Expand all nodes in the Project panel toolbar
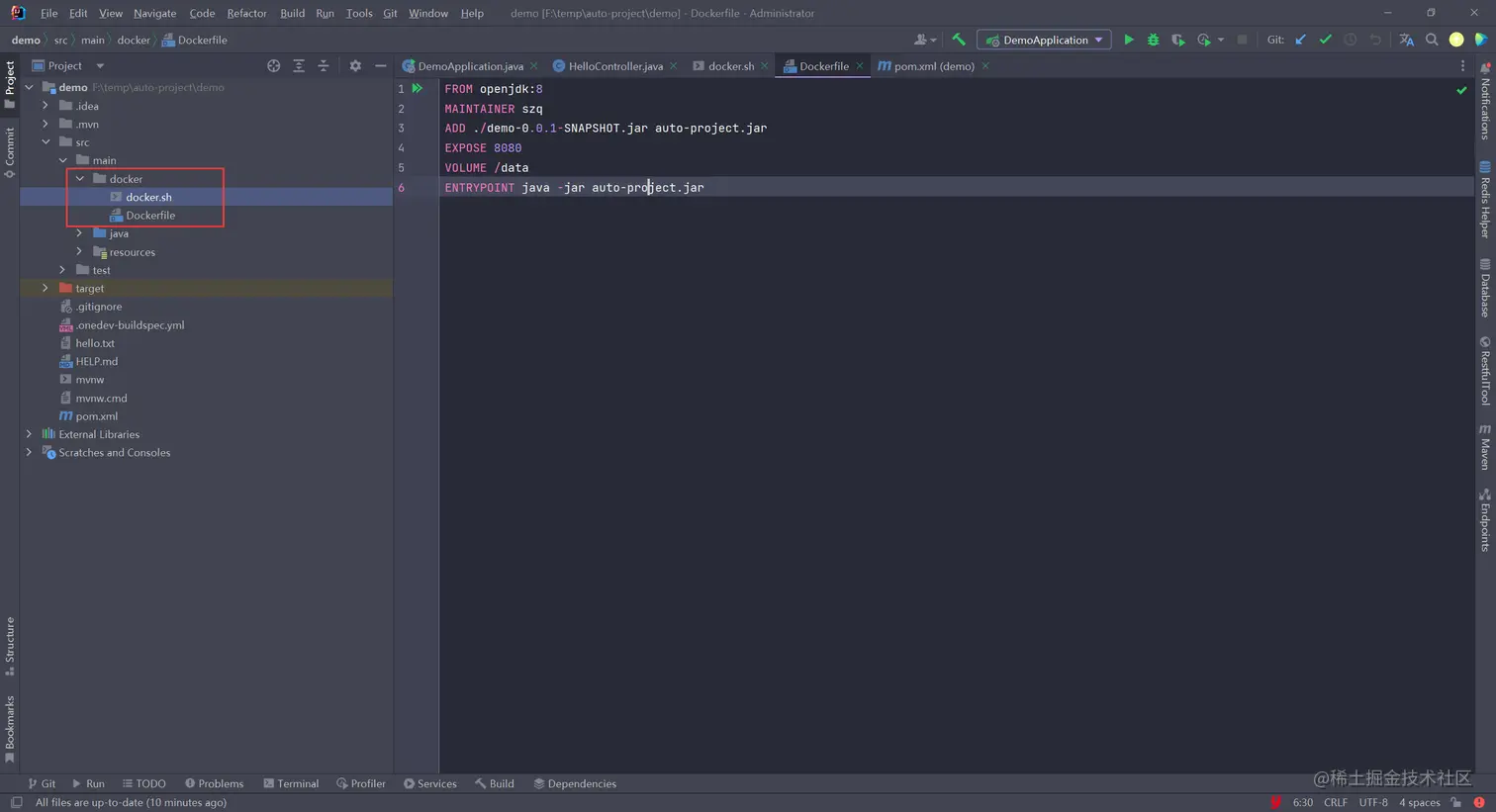The height and width of the screenshot is (812, 1496). pyautogui.click(x=299, y=65)
